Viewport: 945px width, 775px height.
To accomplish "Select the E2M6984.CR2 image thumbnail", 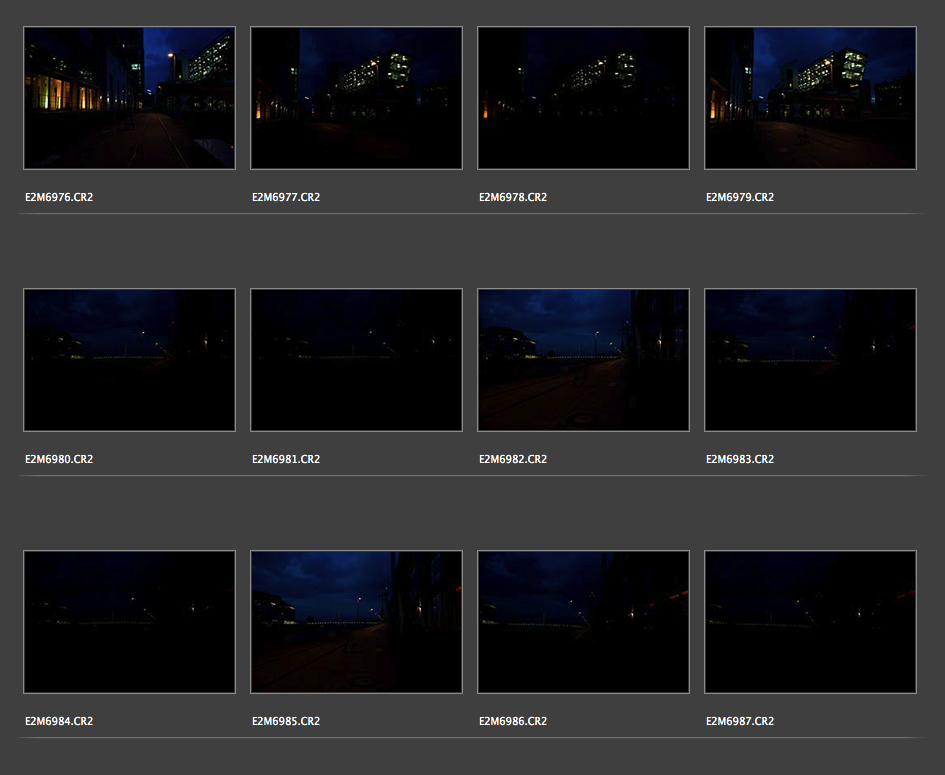I will pos(129,622).
